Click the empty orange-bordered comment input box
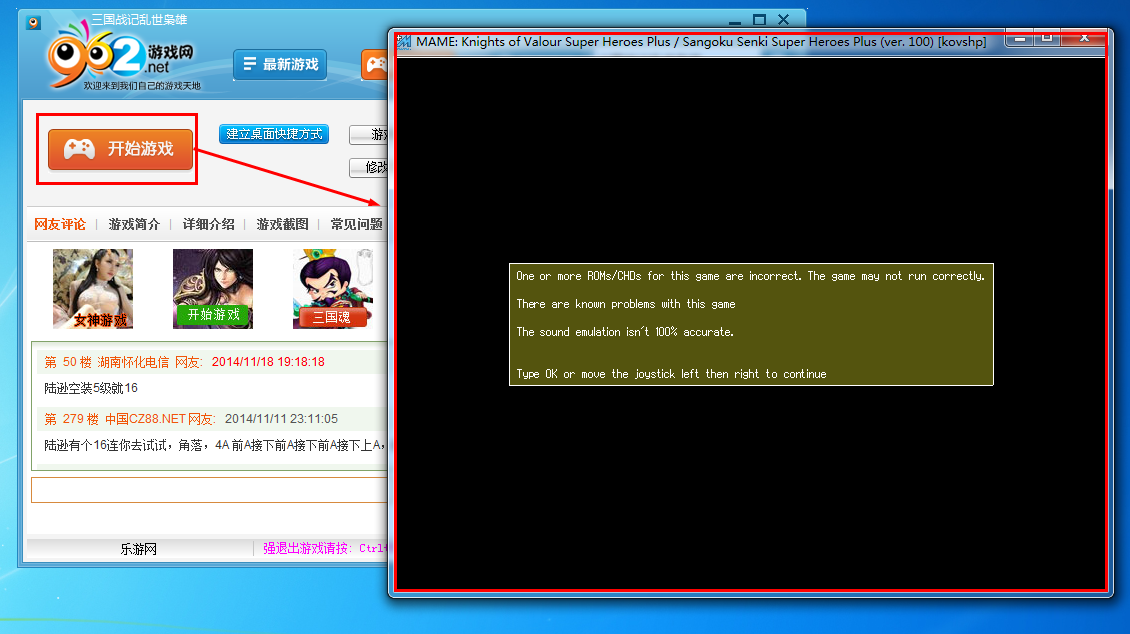 point(210,490)
